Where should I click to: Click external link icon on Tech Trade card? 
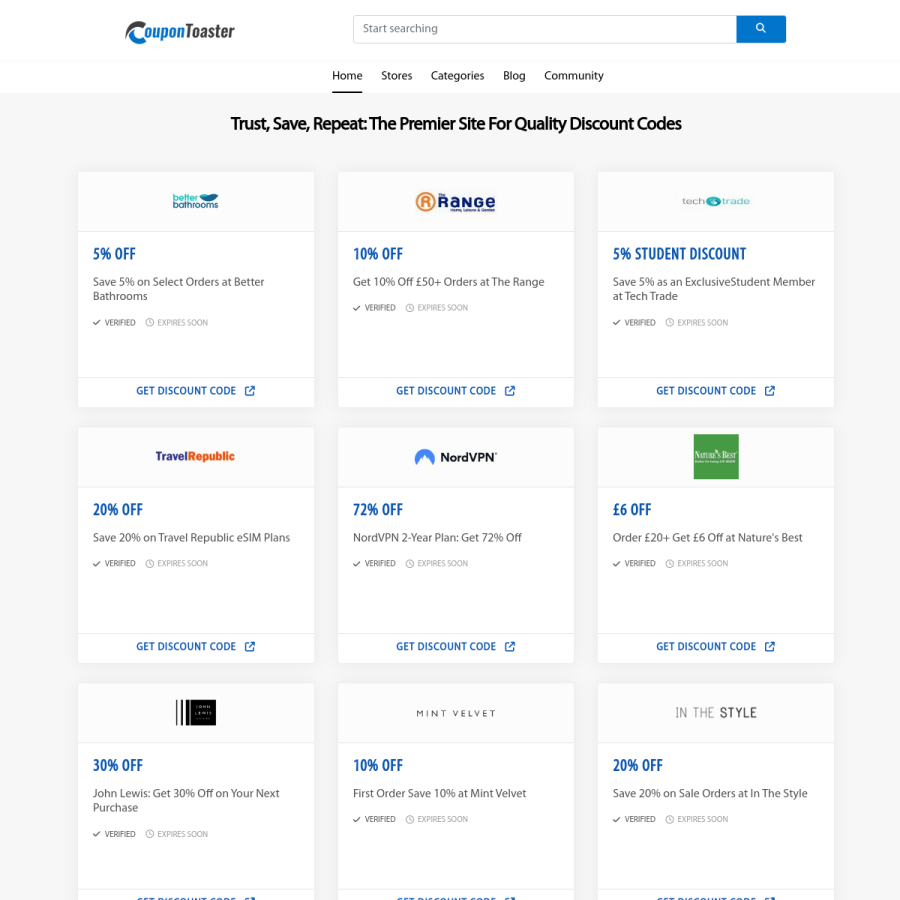(x=770, y=391)
